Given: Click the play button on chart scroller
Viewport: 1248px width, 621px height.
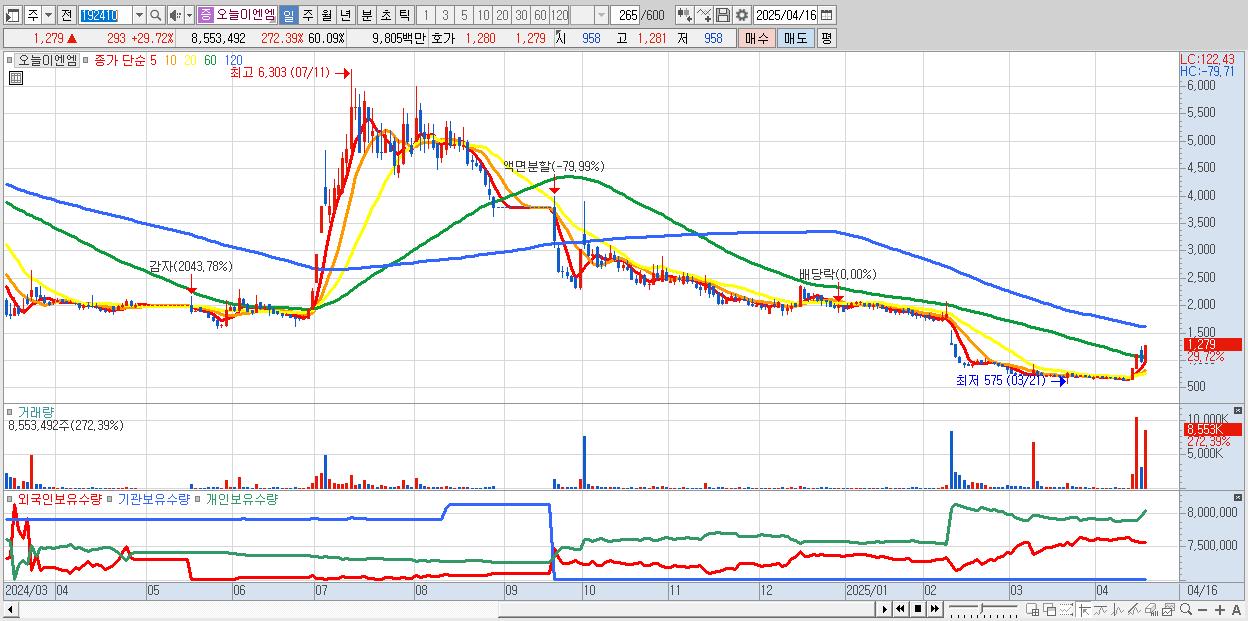Looking at the screenshot, I should (885, 609).
